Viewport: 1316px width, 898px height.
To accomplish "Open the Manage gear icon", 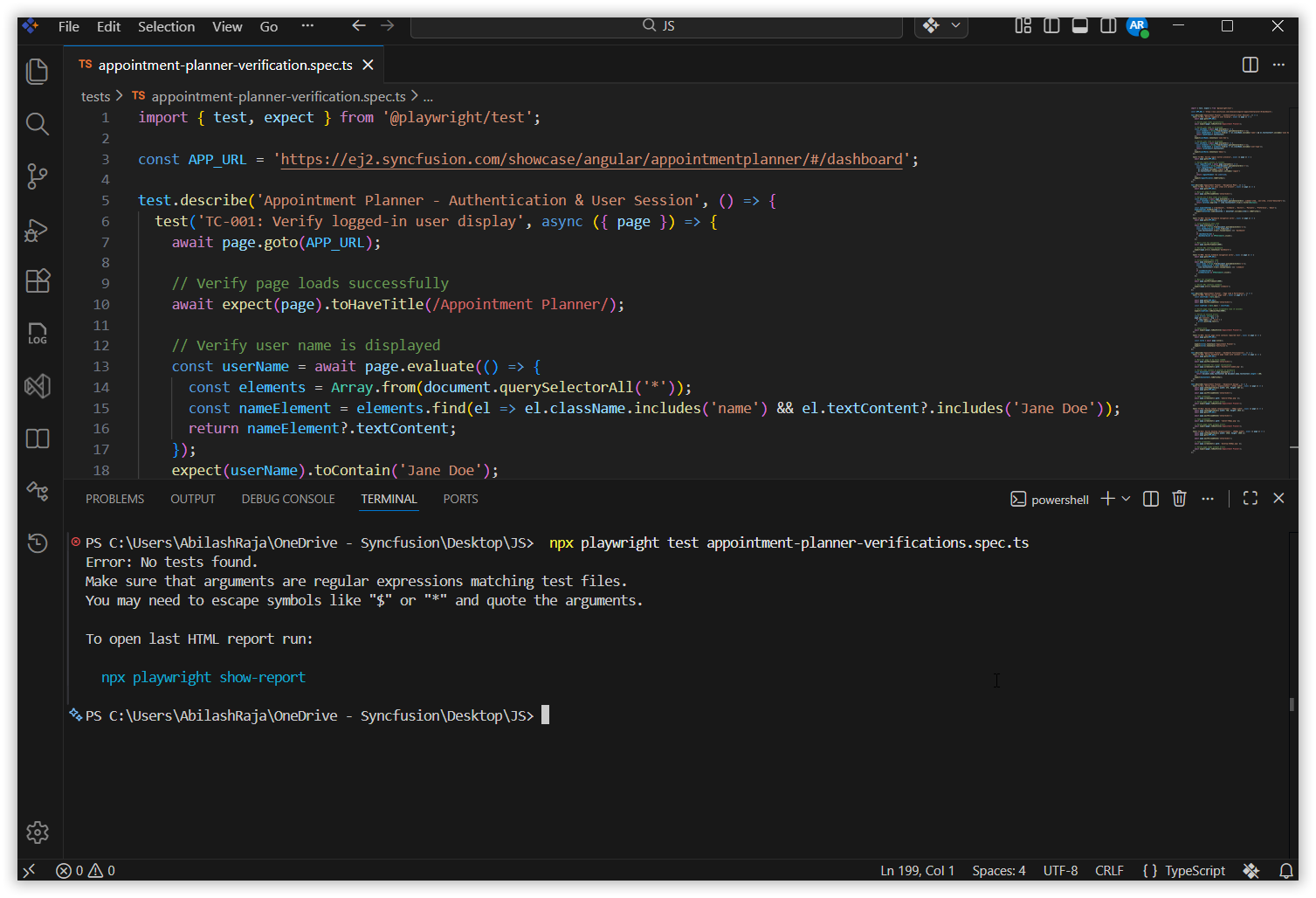I will [37, 832].
